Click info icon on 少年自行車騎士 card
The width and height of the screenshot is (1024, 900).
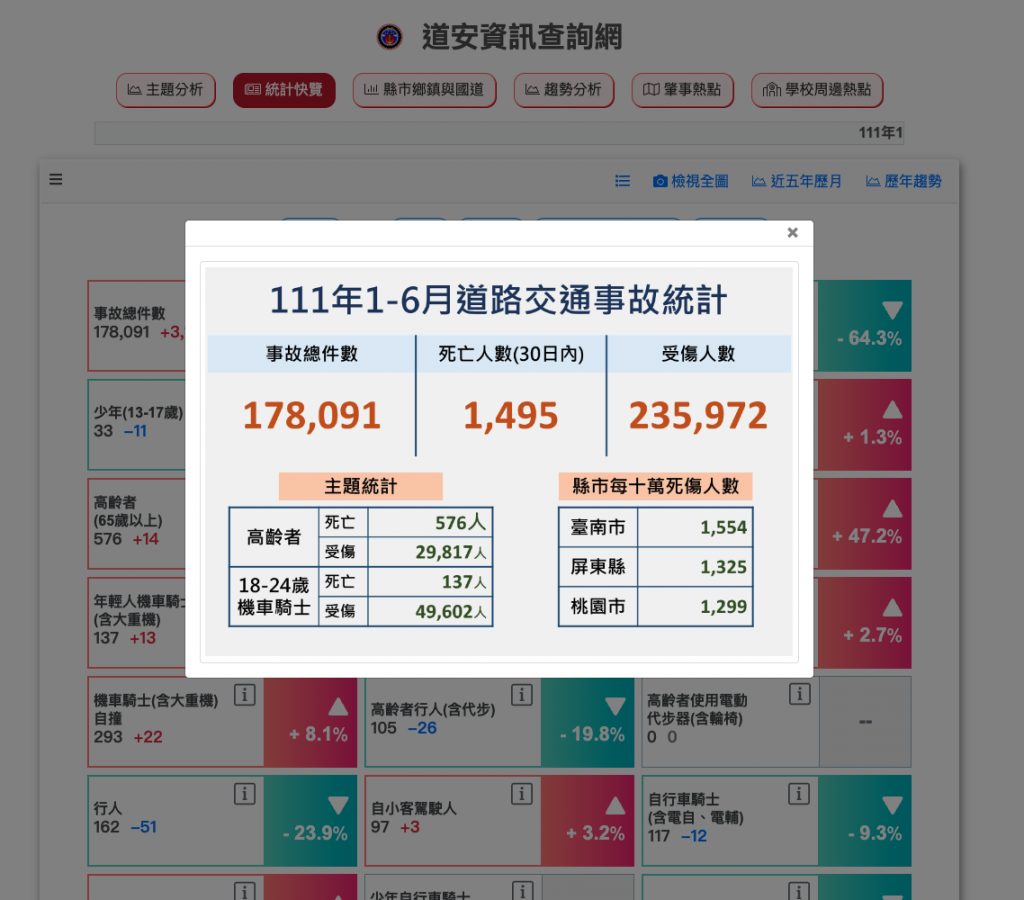tap(522, 891)
